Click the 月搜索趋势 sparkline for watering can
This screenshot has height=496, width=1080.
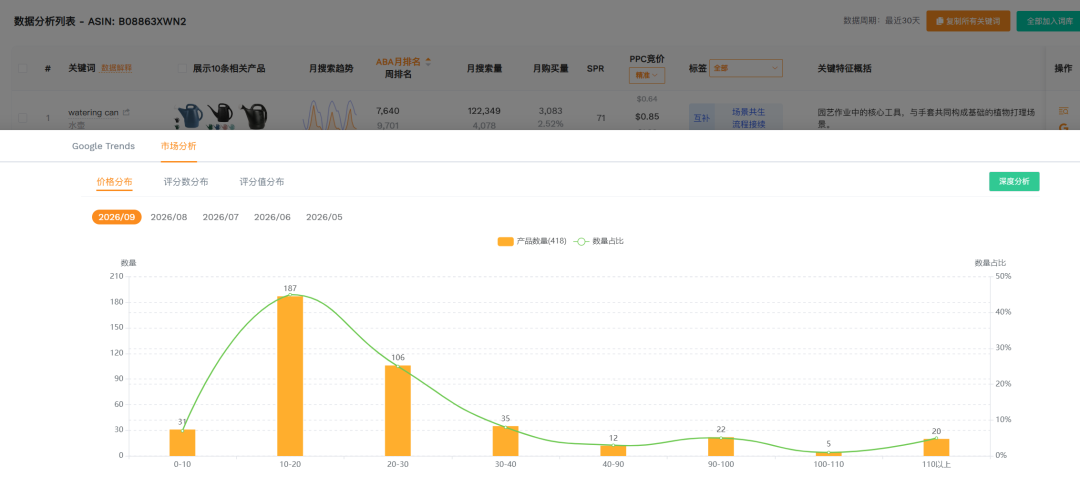tap(329, 116)
